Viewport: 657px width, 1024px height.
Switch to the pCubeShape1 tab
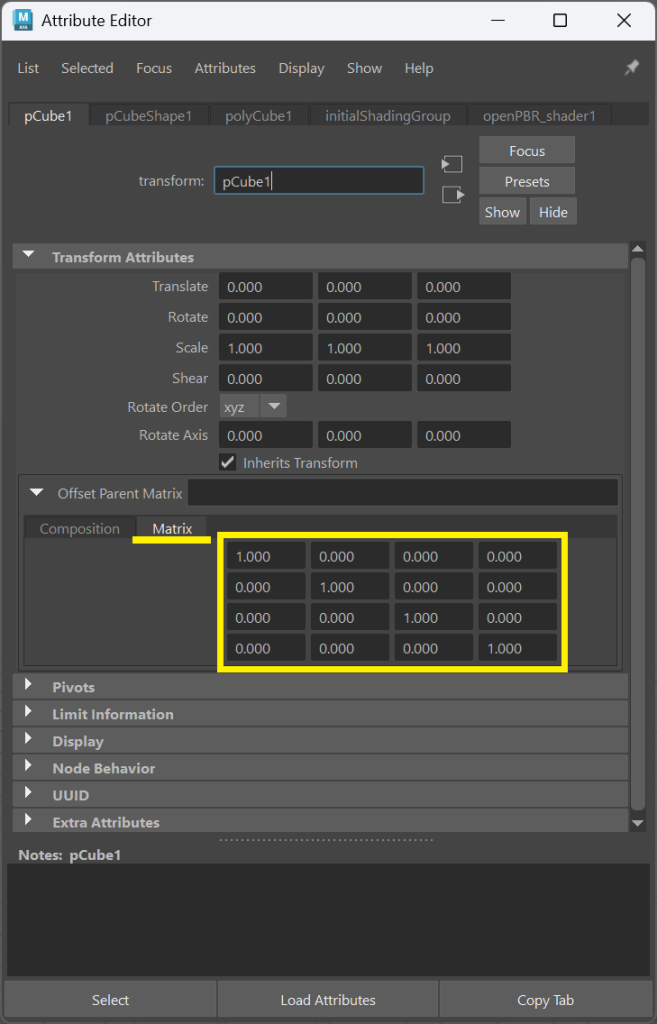click(148, 116)
